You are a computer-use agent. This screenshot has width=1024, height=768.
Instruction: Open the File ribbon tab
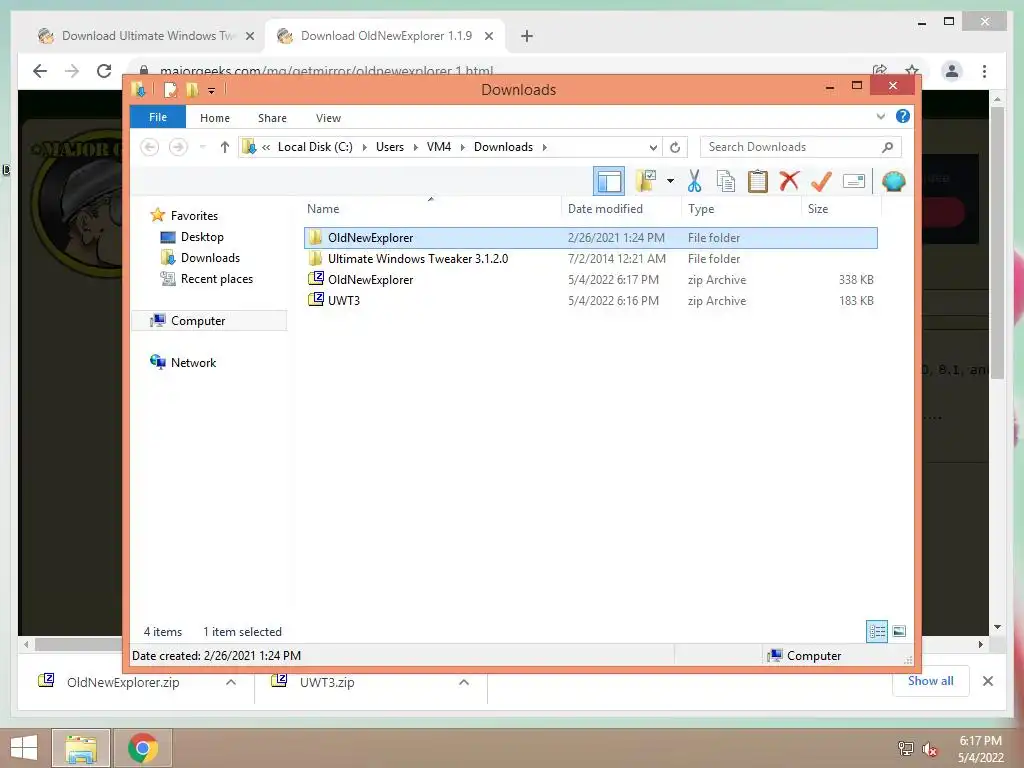tap(158, 118)
